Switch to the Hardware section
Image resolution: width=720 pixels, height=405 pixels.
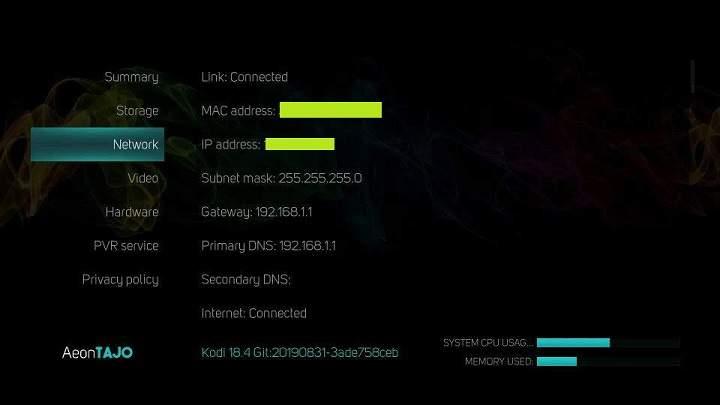pos(132,212)
